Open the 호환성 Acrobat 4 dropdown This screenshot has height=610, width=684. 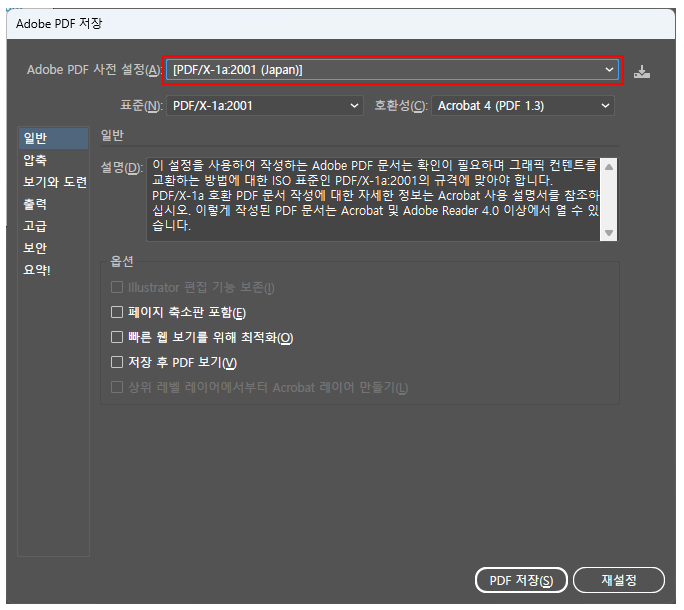point(523,105)
